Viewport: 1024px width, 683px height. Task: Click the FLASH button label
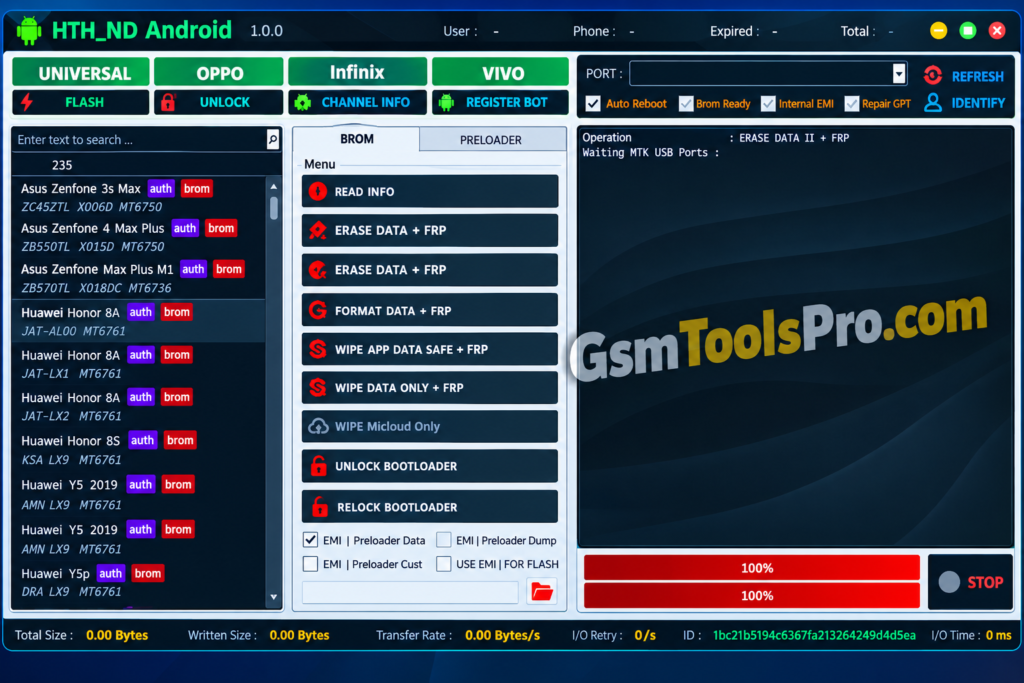[84, 103]
